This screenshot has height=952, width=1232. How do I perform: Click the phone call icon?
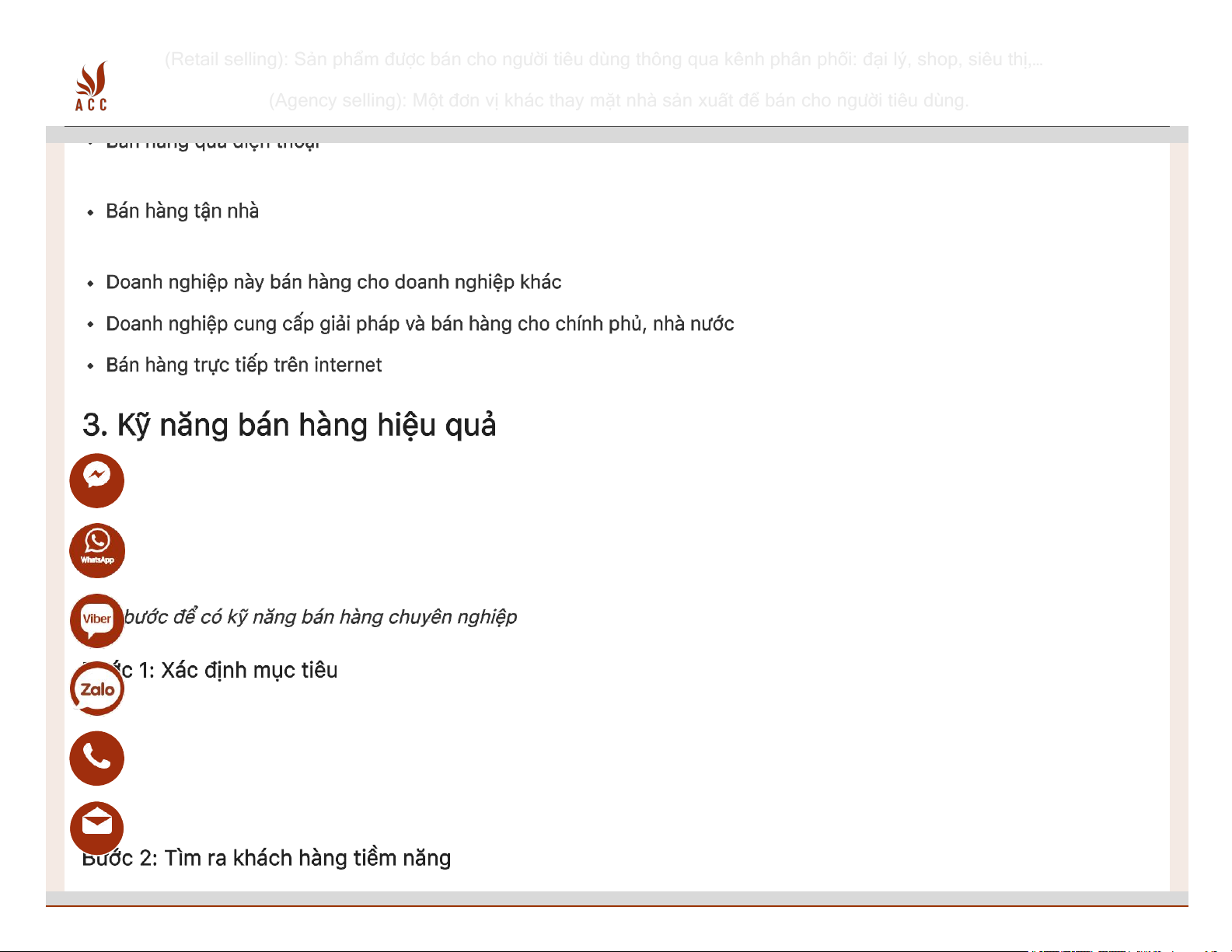(x=97, y=758)
